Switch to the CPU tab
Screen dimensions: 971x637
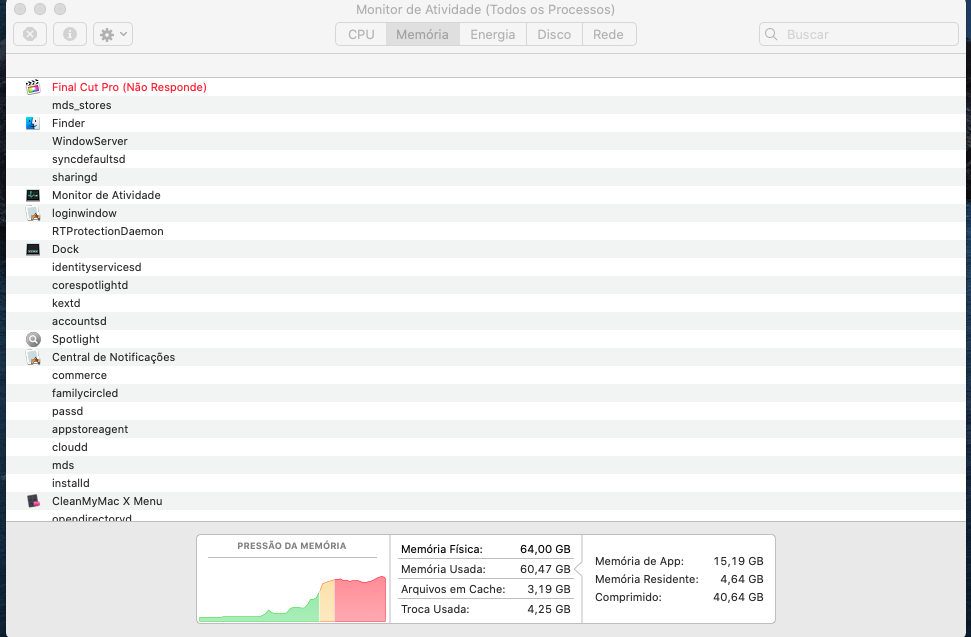click(361, 35)
